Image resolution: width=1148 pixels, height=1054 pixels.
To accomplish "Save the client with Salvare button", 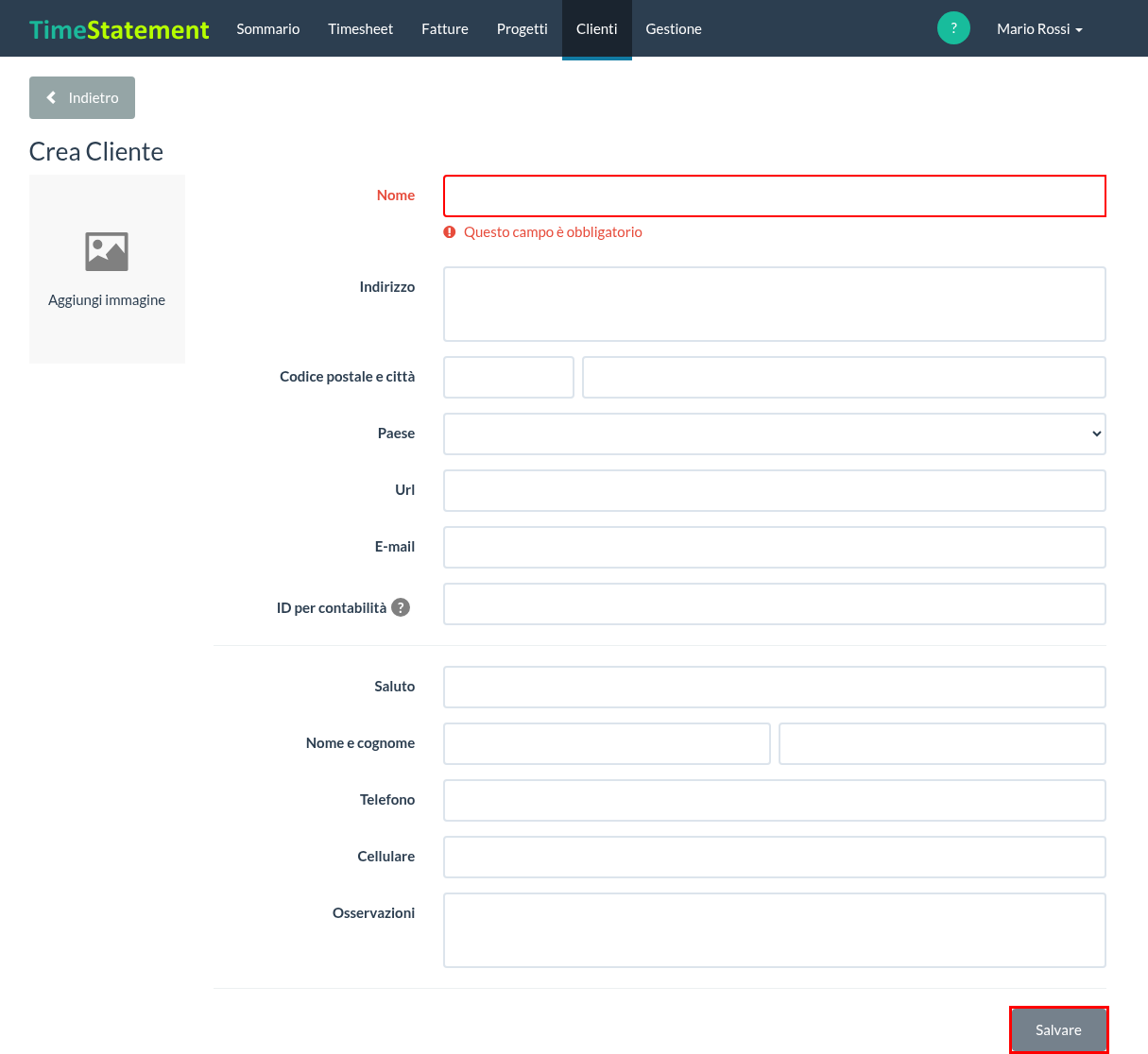I will click(1058, 1029).
